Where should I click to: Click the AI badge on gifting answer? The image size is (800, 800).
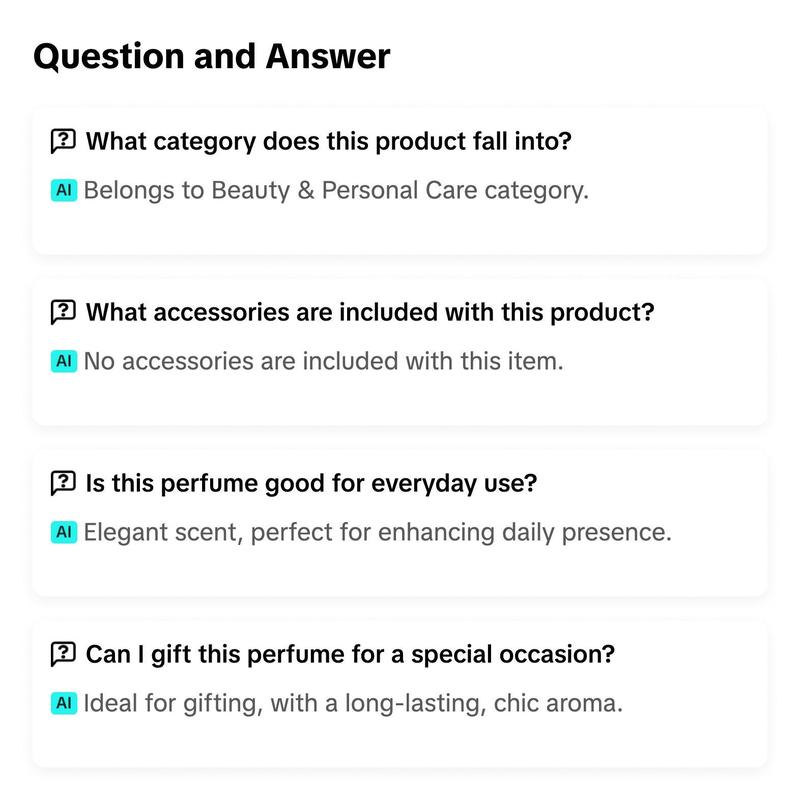tap(64, 703)
